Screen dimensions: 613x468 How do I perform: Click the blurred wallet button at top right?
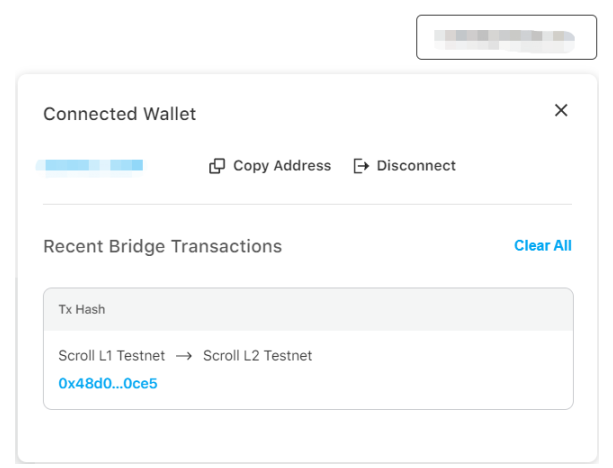(x=506, y=38)
